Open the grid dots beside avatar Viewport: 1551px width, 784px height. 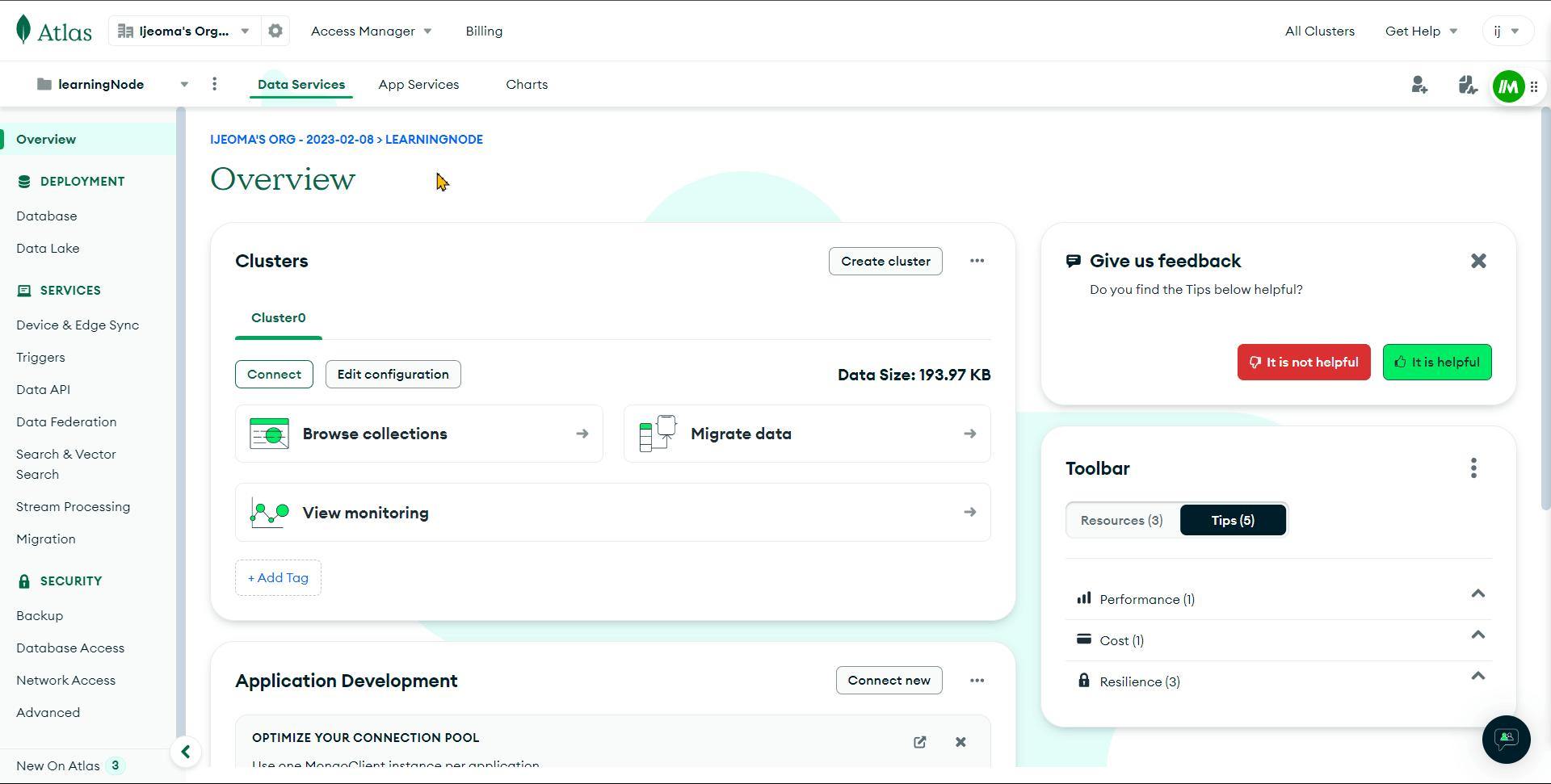point(1534,86)
